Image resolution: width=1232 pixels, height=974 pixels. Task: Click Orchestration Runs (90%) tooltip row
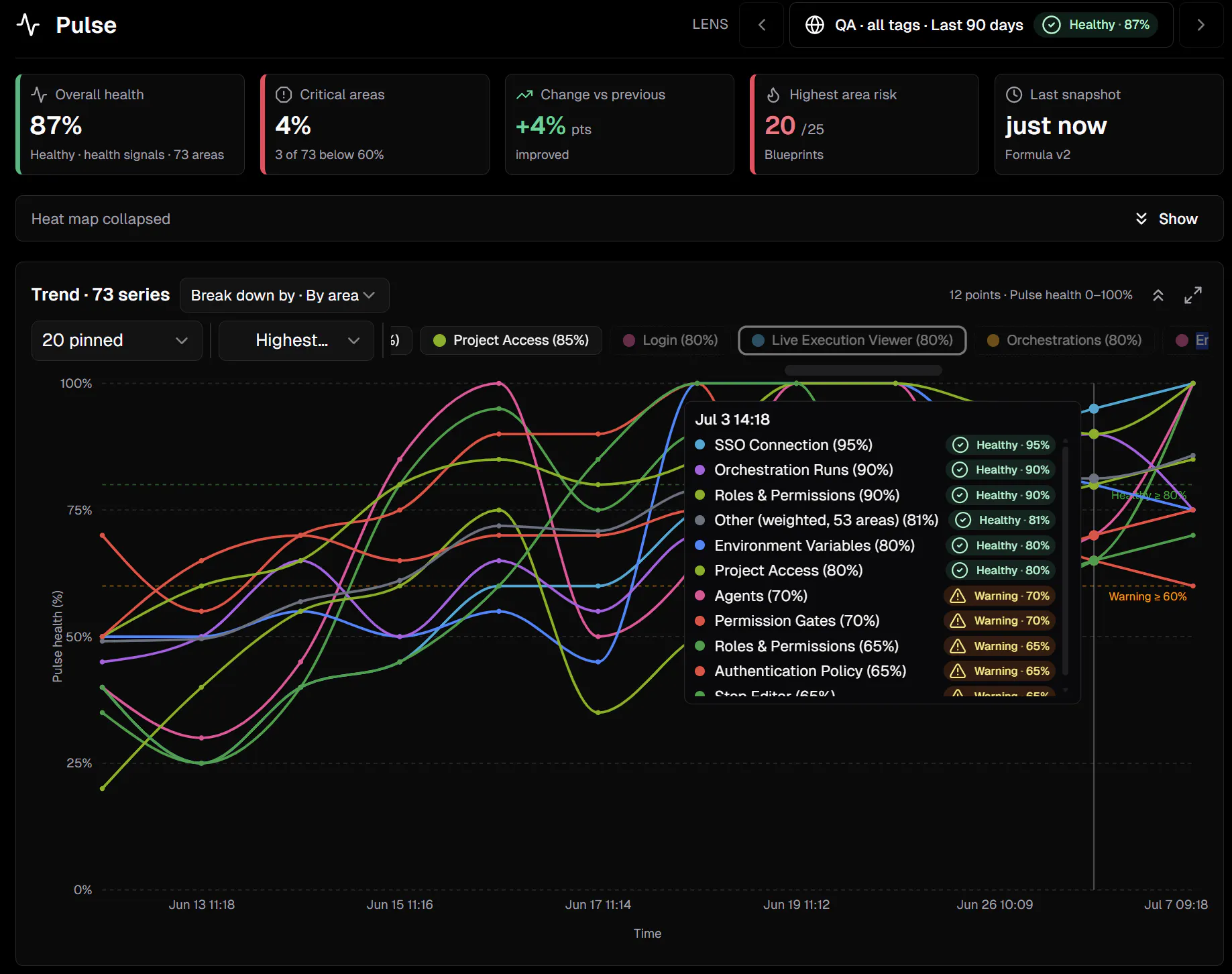click(x=875, y=470)
